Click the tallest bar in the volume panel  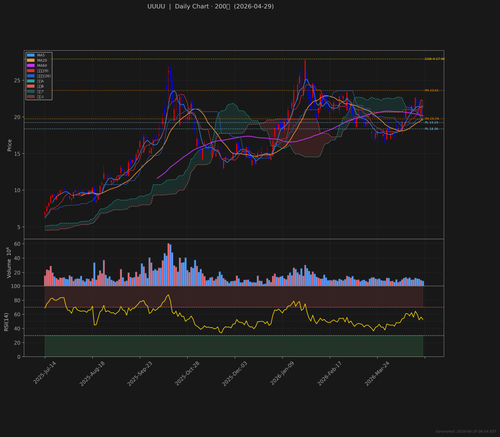click(x=168, y=264)
